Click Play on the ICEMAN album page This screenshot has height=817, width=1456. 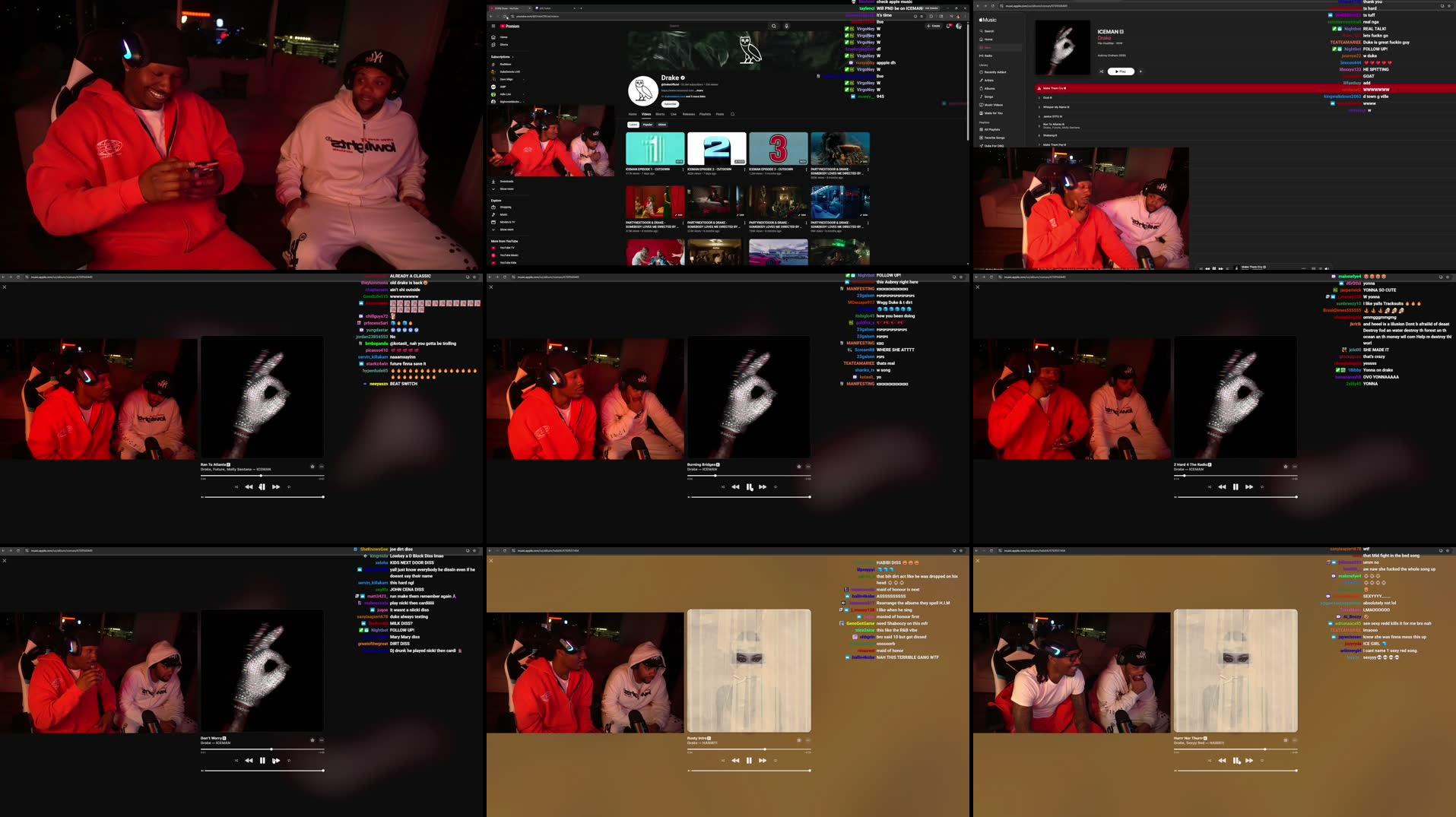[1121, 71]
